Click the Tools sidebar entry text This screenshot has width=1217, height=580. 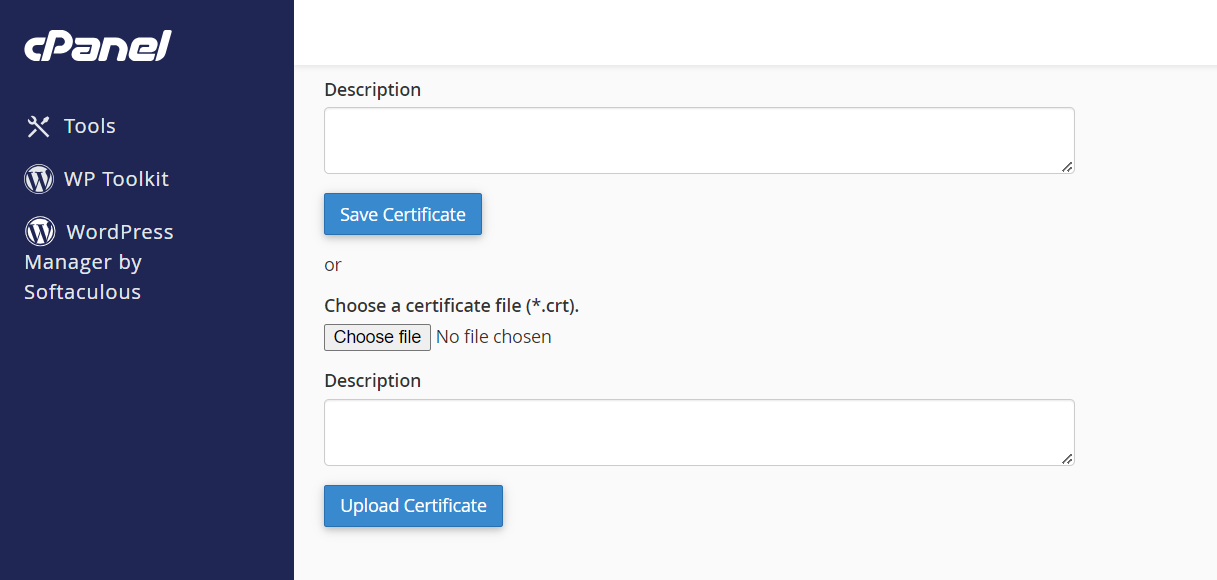pyautogui.click(x=90, y=126)
